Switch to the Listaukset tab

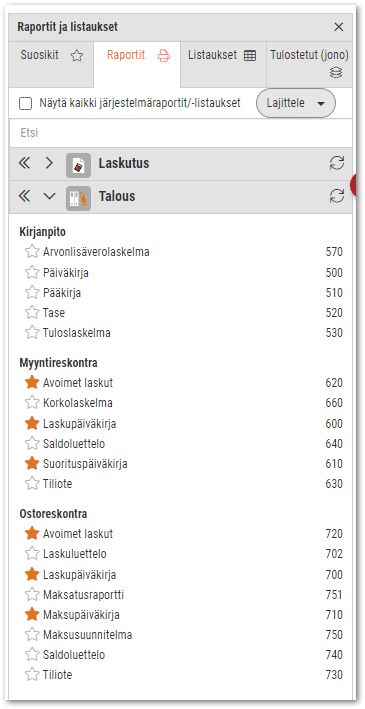[223, 56]
